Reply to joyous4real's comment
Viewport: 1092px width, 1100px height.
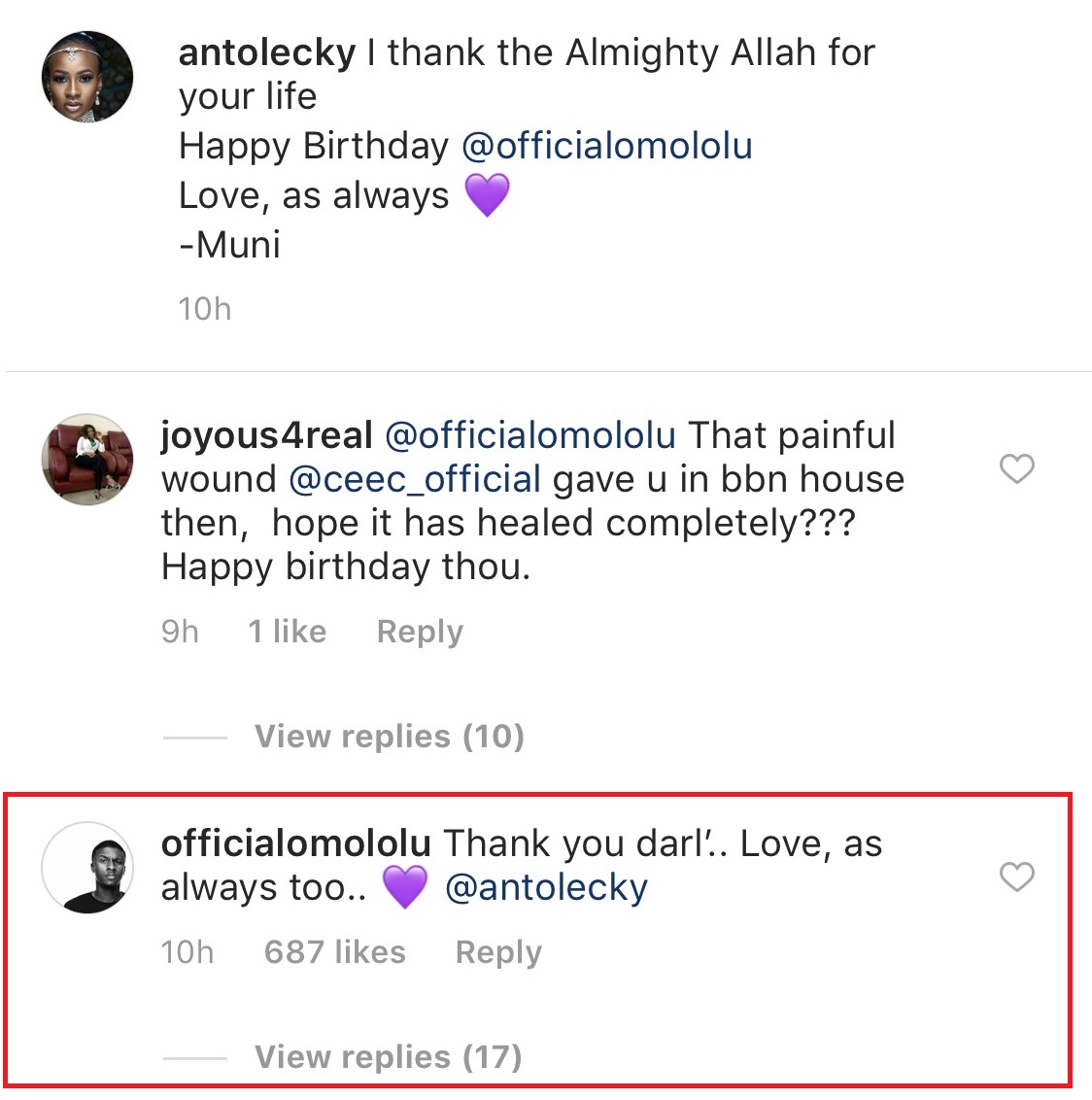[420, 632]
